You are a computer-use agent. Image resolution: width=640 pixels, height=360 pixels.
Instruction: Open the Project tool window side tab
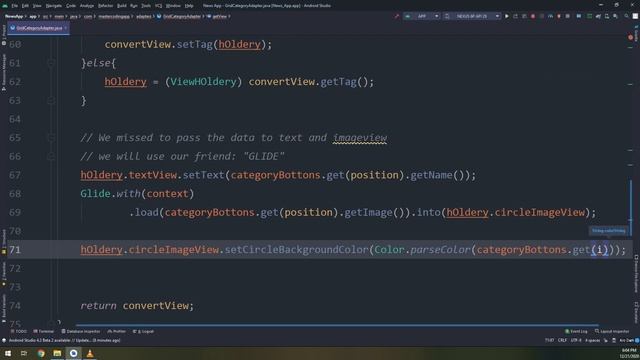coord(4,35)
